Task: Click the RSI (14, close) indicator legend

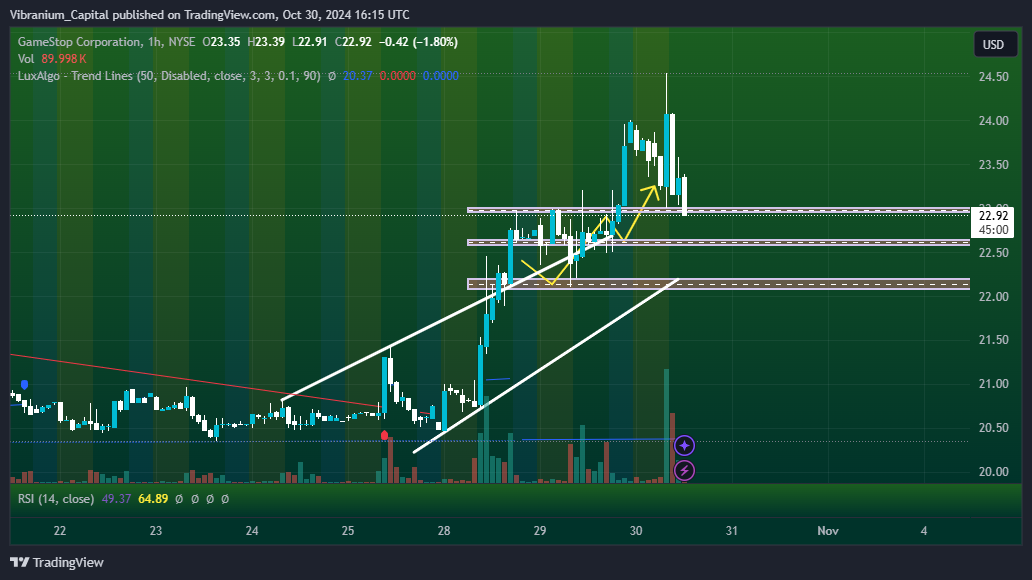Action: [x=56, y=499]
